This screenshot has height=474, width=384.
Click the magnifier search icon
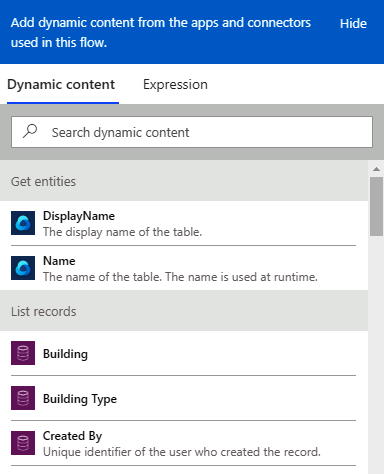click(30, 131)
